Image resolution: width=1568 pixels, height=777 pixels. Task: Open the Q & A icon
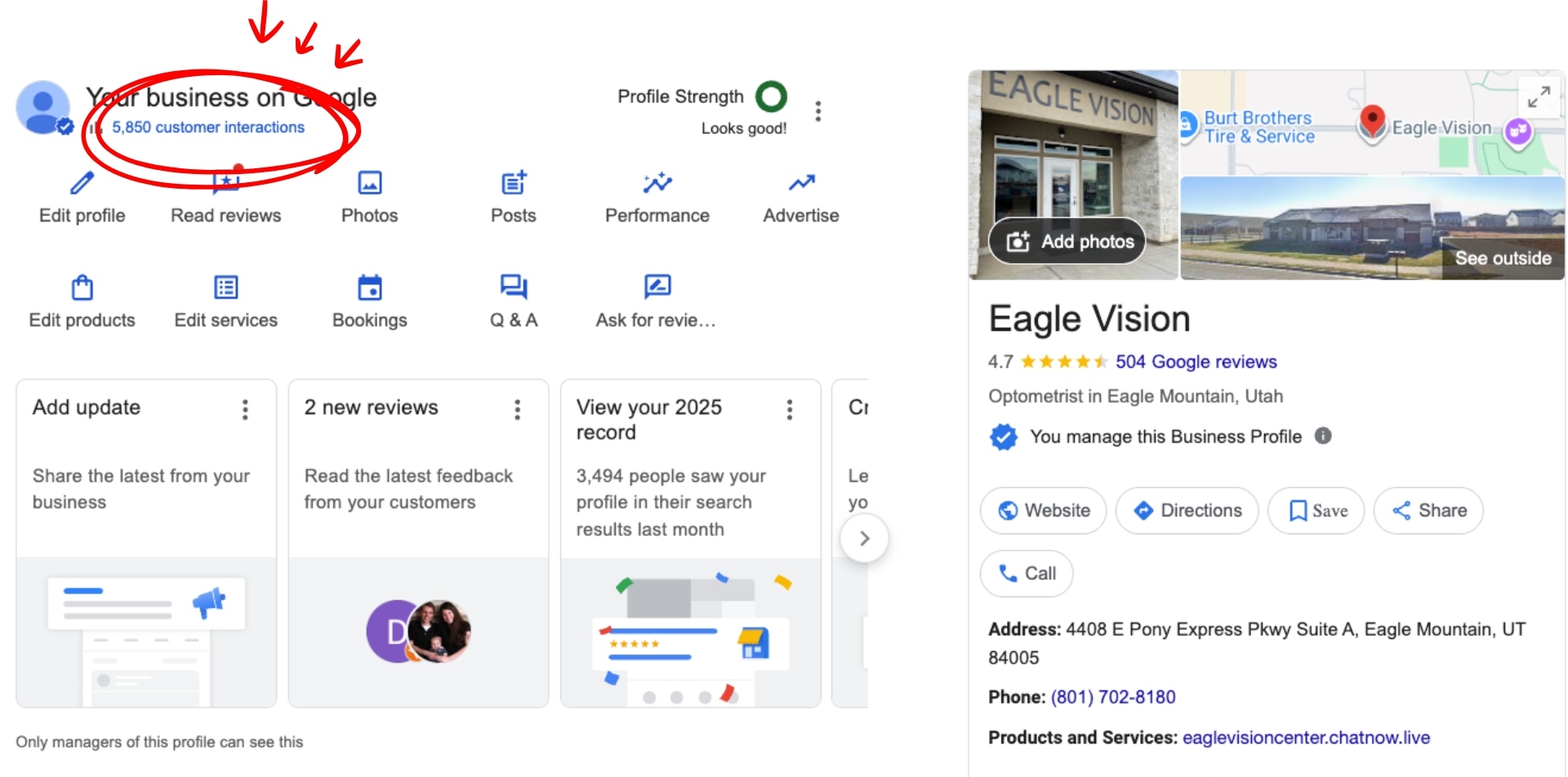click(x=514, y=287)
